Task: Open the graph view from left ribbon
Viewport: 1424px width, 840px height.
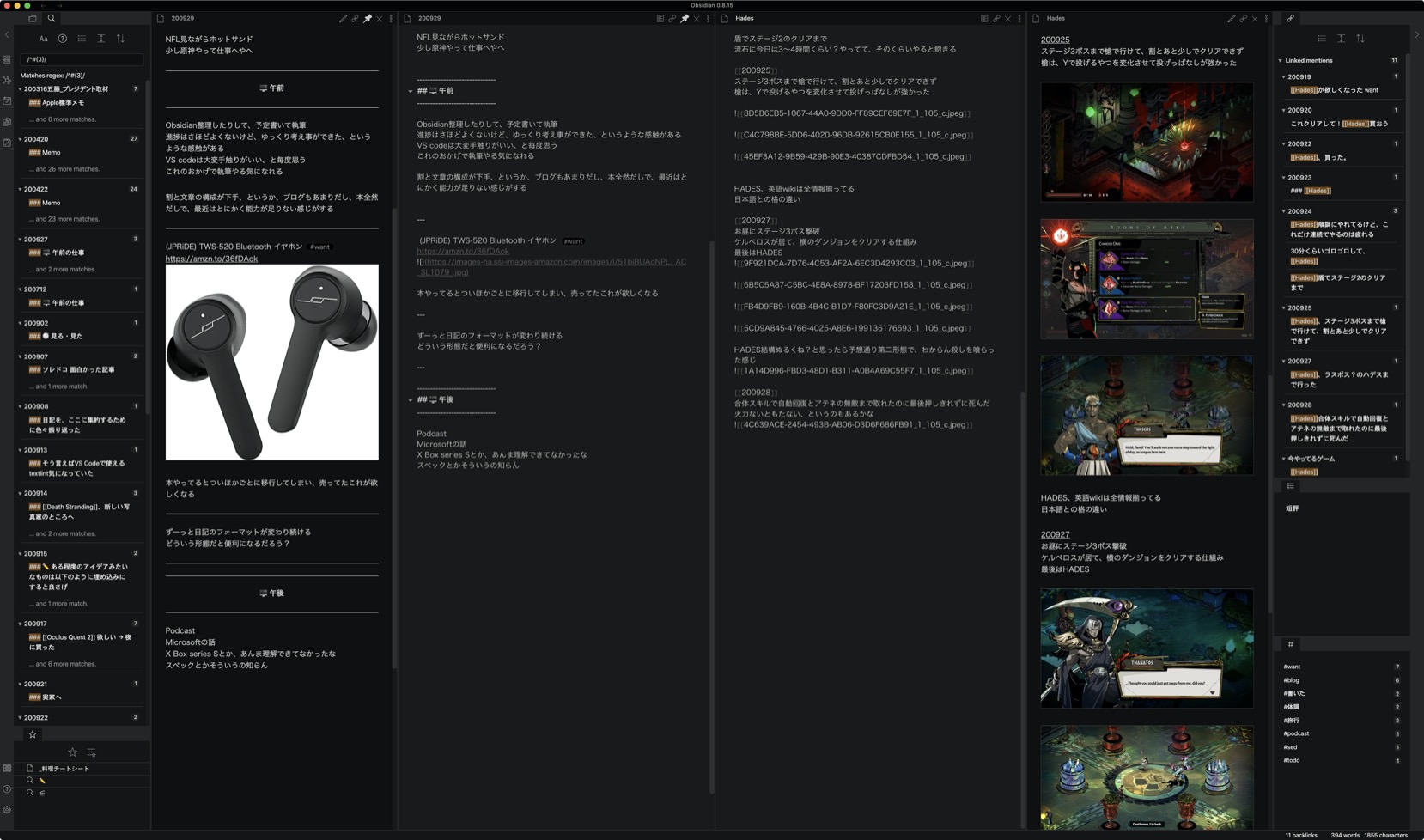Action: [7, 80]
